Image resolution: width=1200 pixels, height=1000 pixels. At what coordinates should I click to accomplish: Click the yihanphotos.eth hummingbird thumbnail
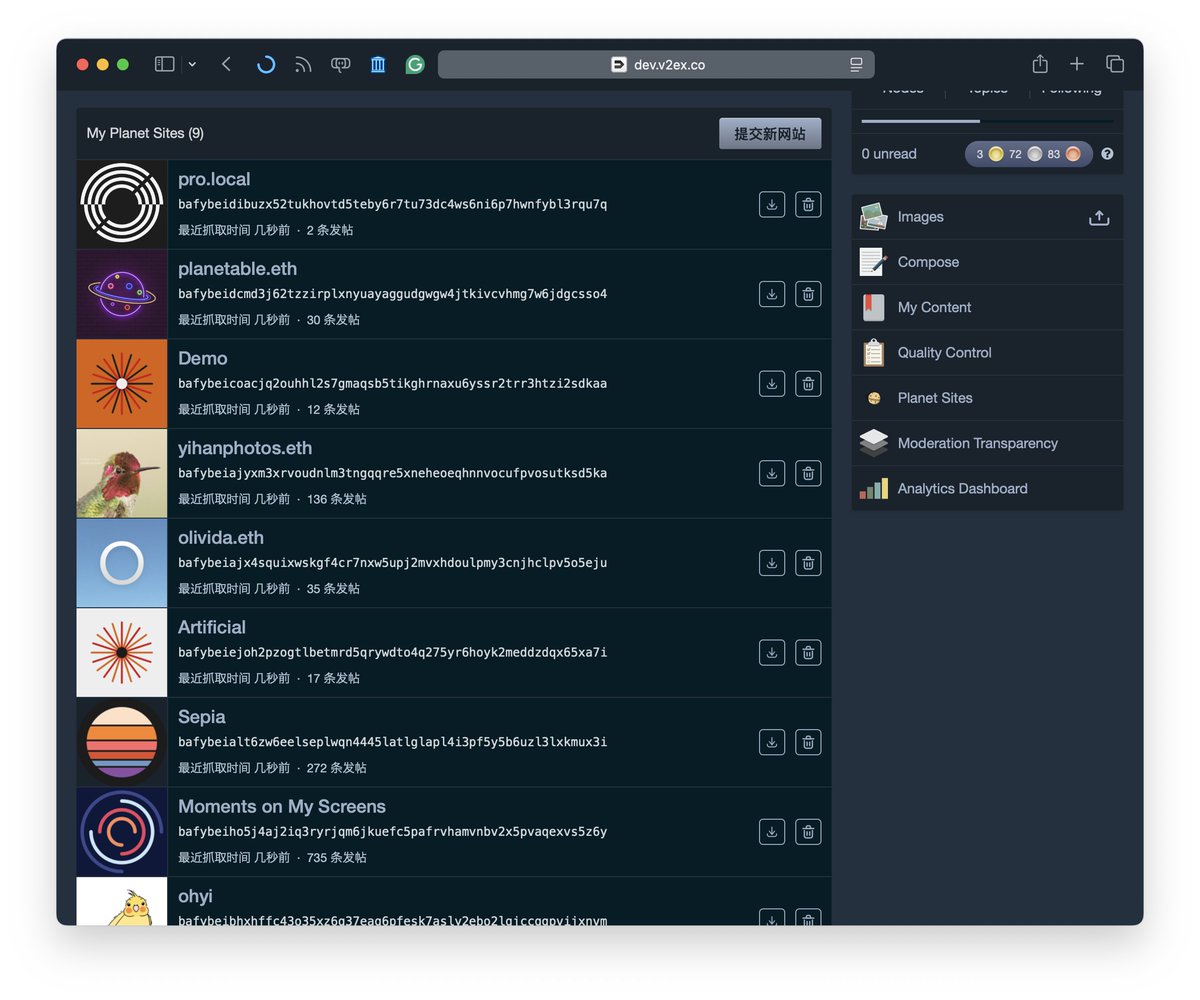(122, 473)
